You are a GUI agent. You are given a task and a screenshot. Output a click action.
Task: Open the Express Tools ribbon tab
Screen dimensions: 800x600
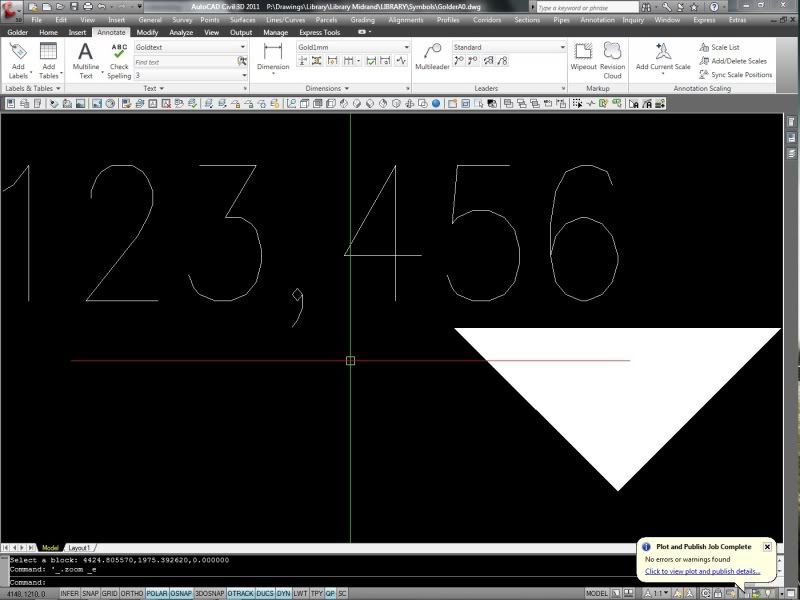coord(319,32)
